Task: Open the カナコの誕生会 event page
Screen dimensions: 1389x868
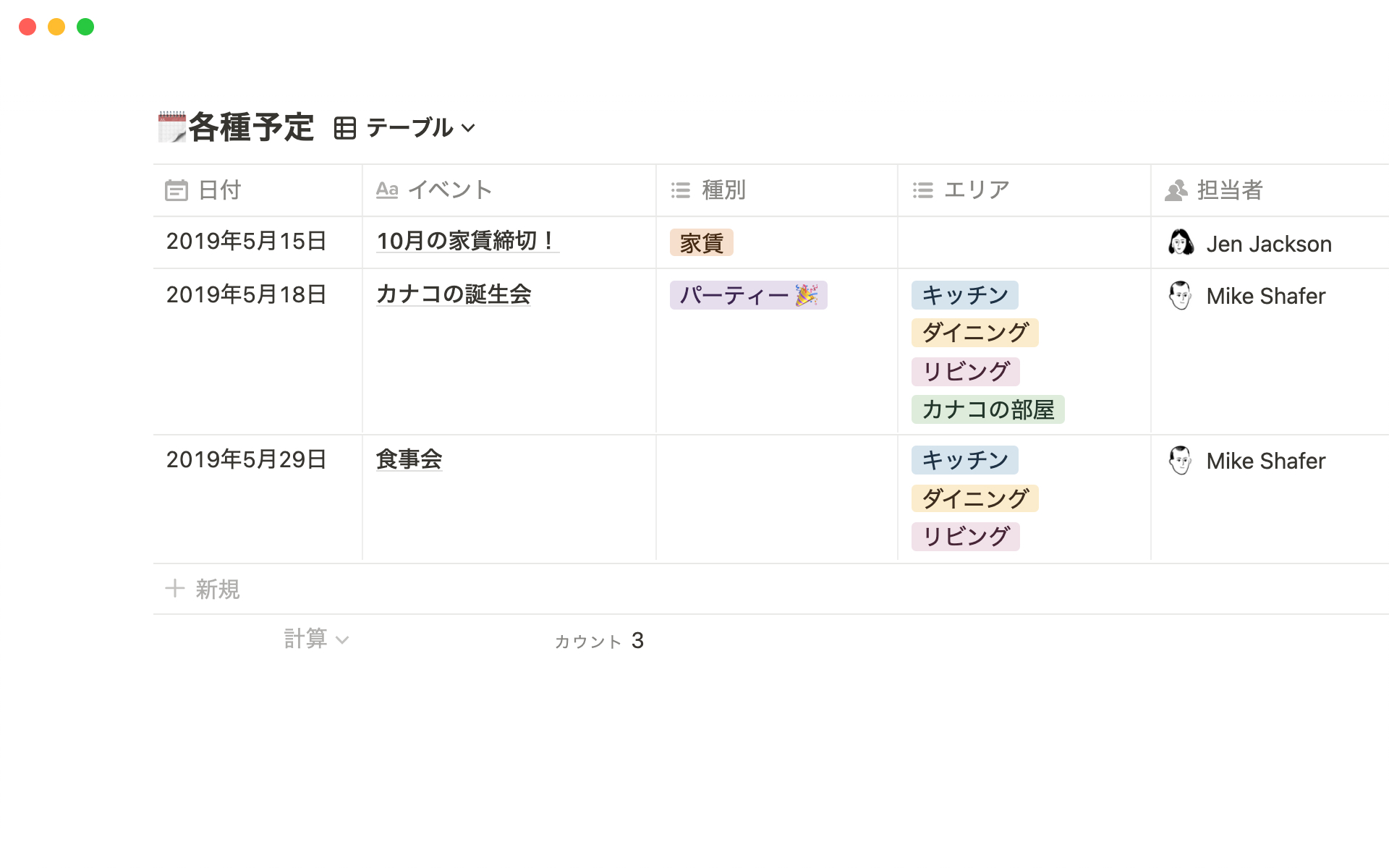Action: (454, 294)
